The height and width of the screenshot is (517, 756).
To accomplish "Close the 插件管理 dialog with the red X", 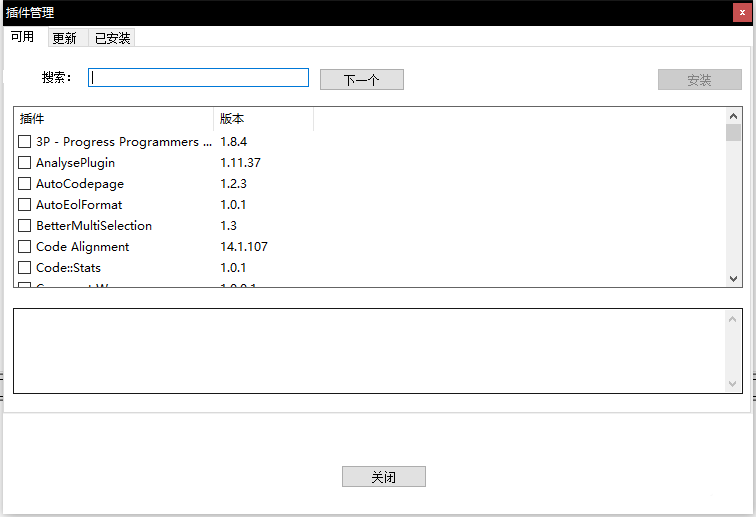I will pos(742,13).
